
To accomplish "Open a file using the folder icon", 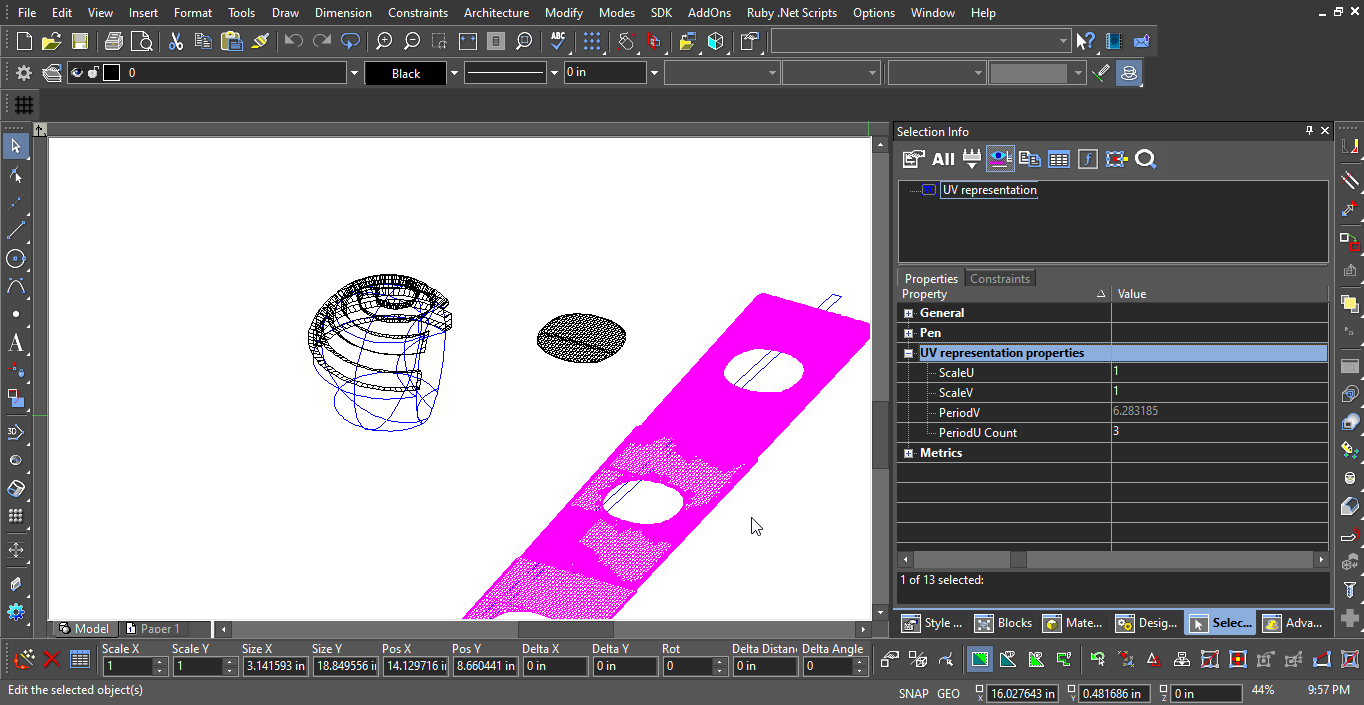I will [x=52, y=41].
